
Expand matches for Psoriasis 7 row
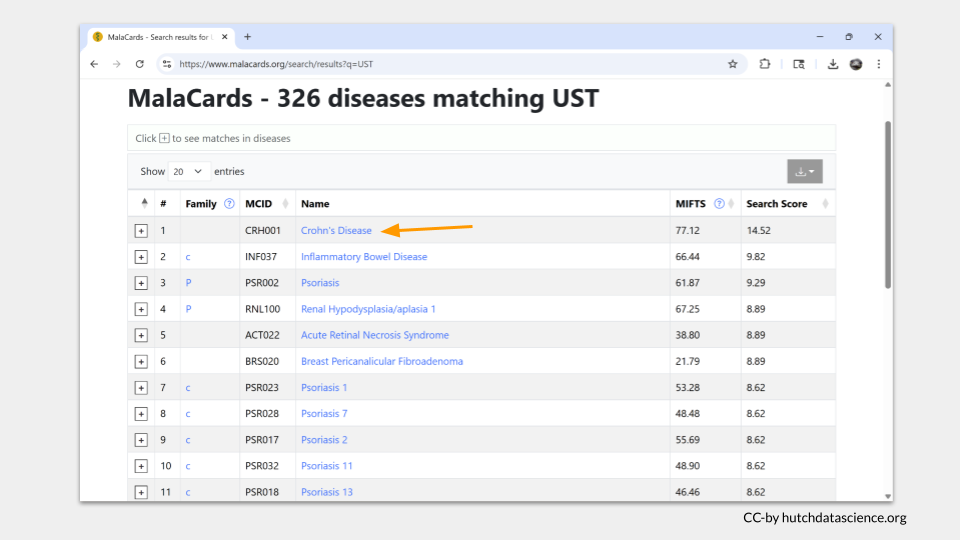141,414
